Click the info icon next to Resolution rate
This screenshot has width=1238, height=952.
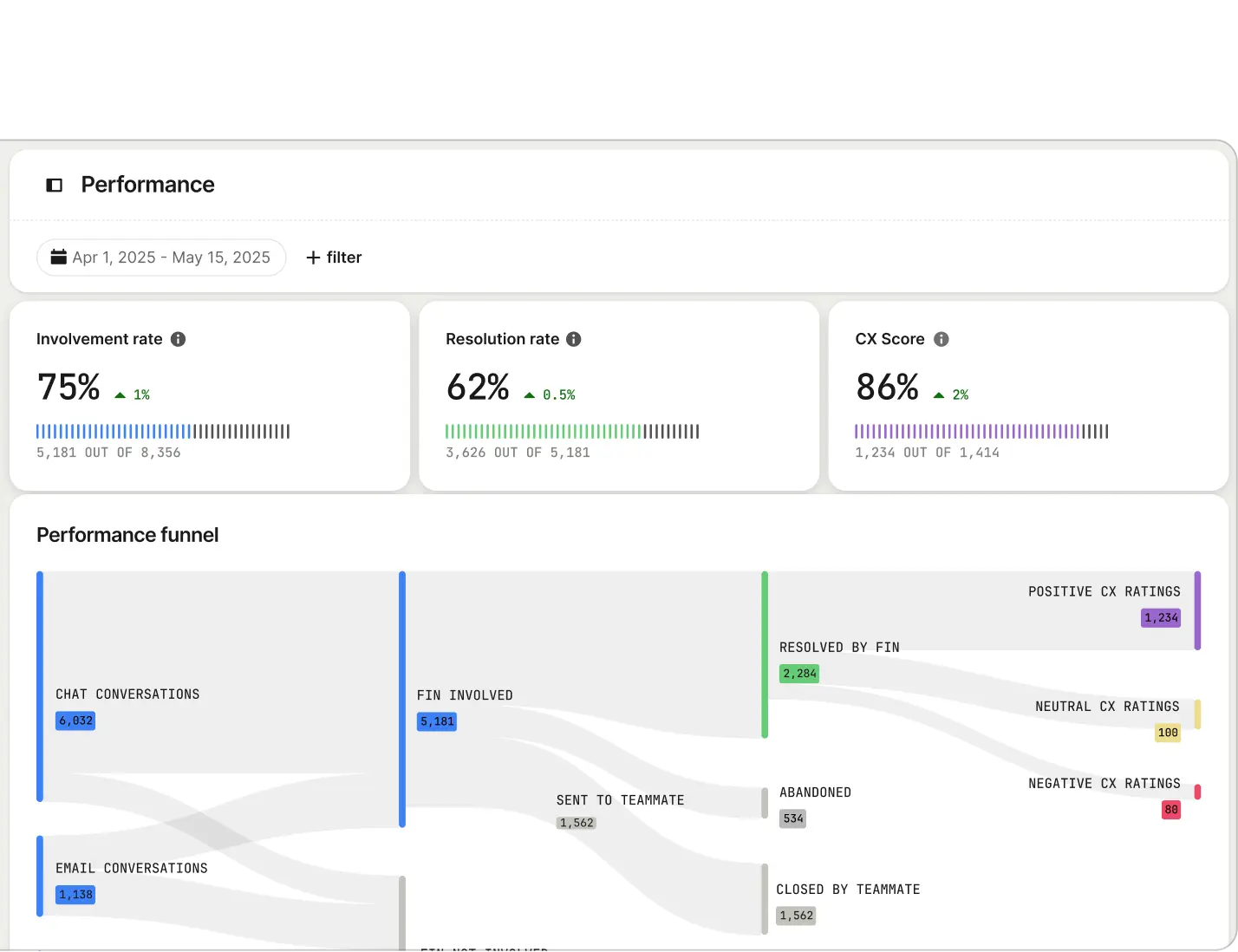[x=573, y=339]
